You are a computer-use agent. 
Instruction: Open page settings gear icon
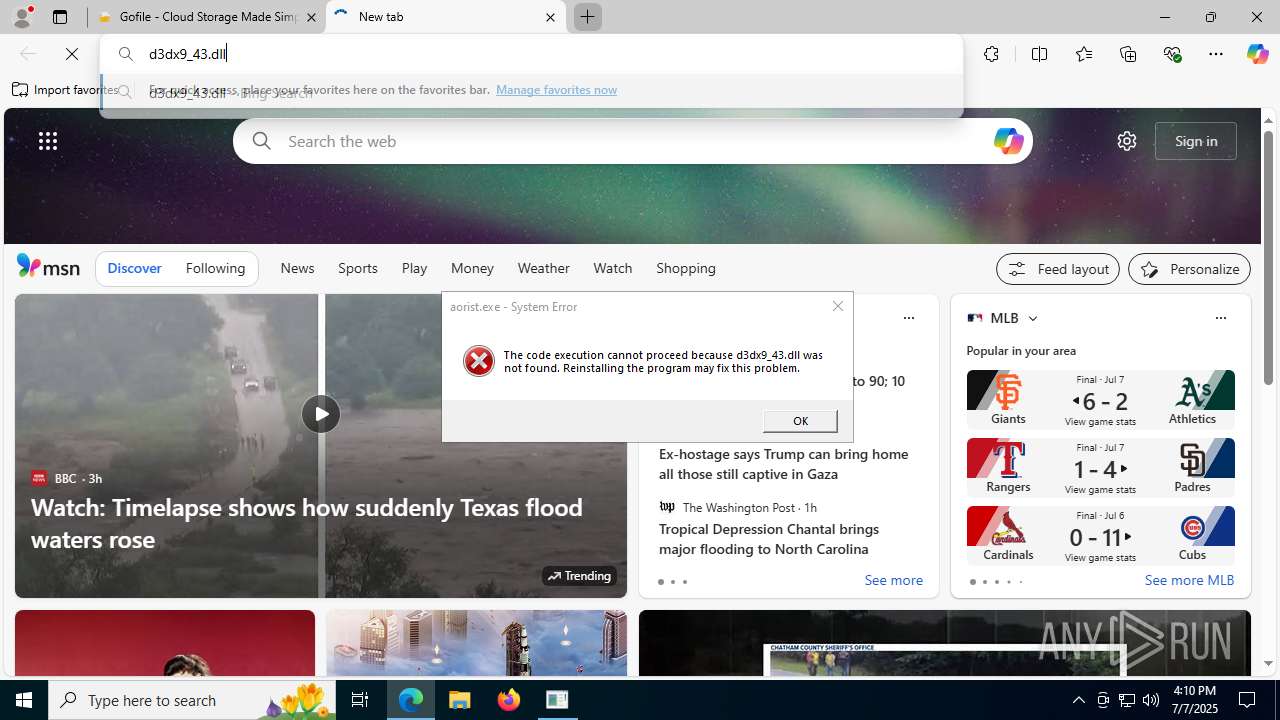pyautogui.click(x=1127, y=141)
